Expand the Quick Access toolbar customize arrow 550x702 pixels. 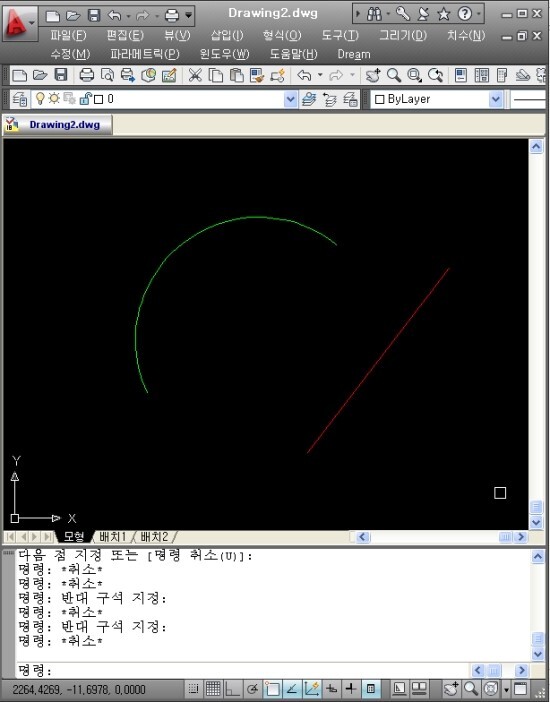(x=189, y=16)
